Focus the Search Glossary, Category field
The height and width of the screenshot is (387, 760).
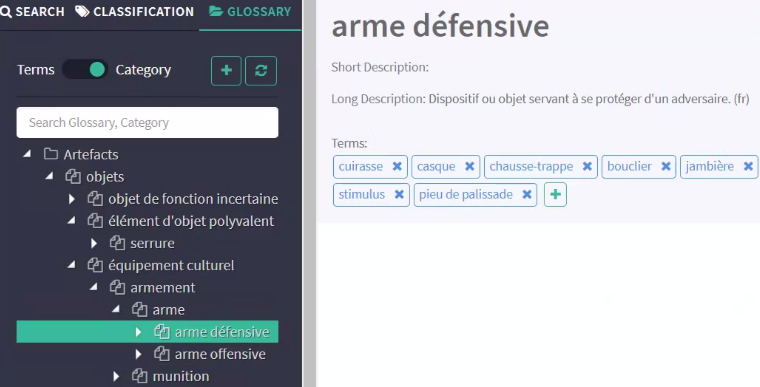point(147,123)
